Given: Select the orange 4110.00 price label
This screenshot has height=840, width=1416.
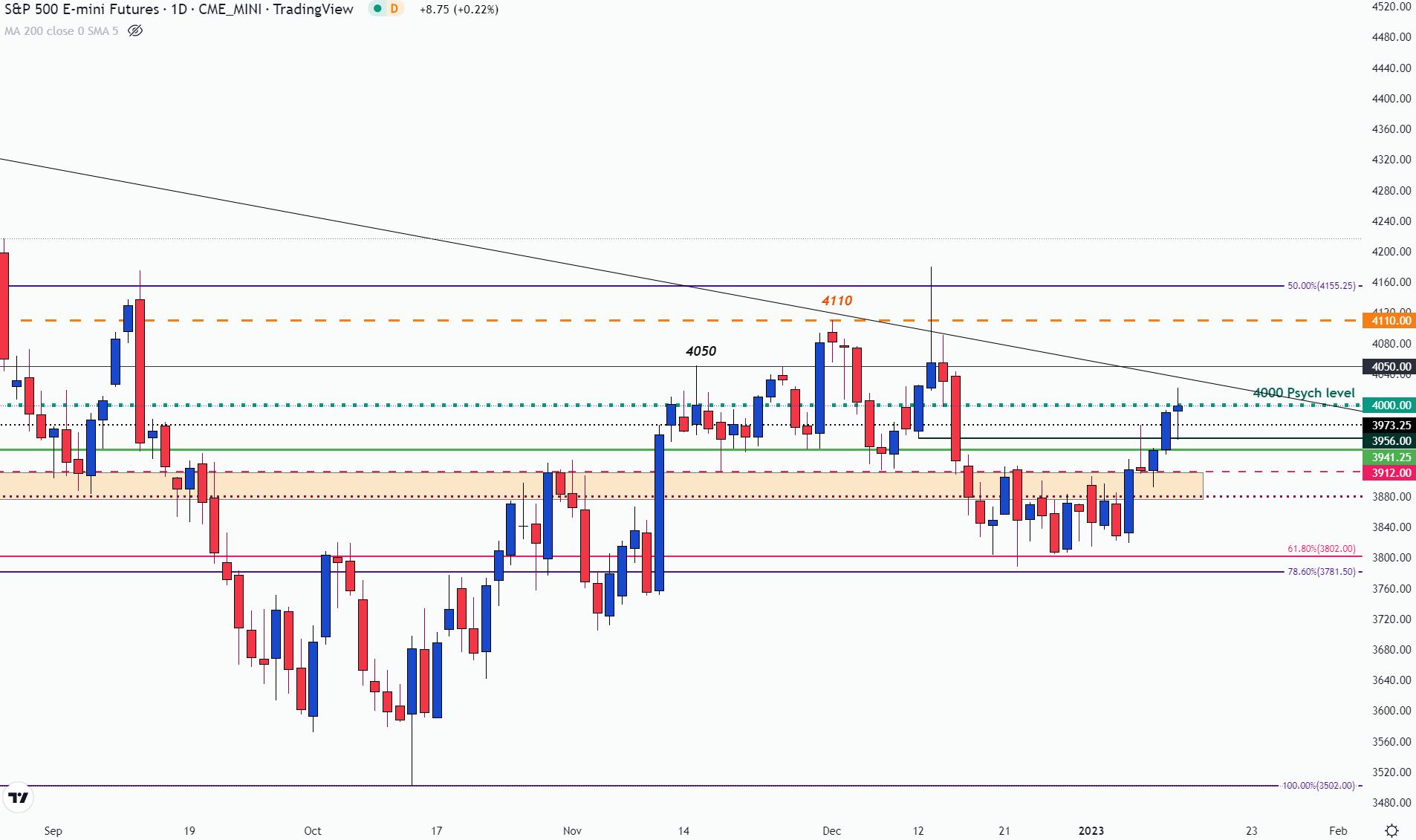Looking at the screenshot, I should pos(1389,321).
